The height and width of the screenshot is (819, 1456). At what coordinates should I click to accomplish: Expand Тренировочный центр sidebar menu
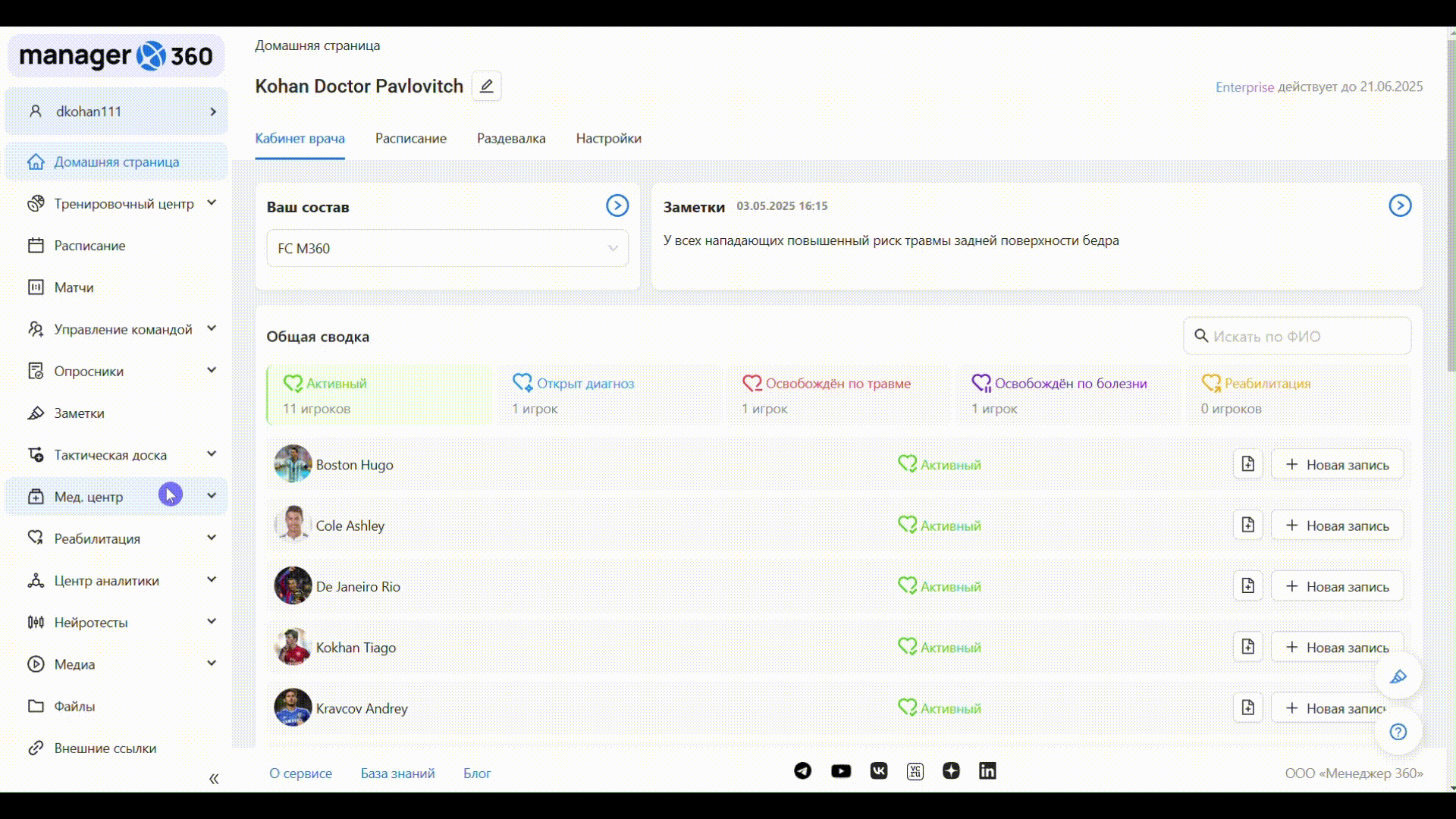(124, 204)
